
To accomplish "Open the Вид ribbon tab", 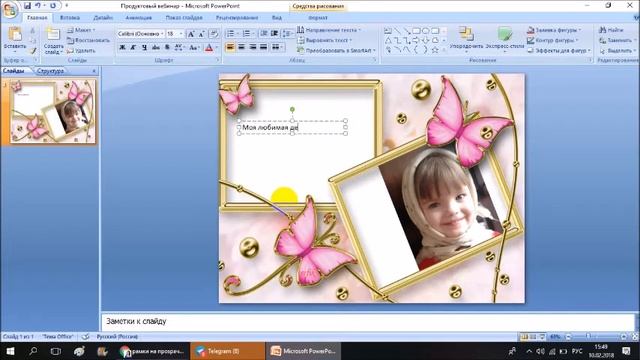I will click(x=277, y=18).
